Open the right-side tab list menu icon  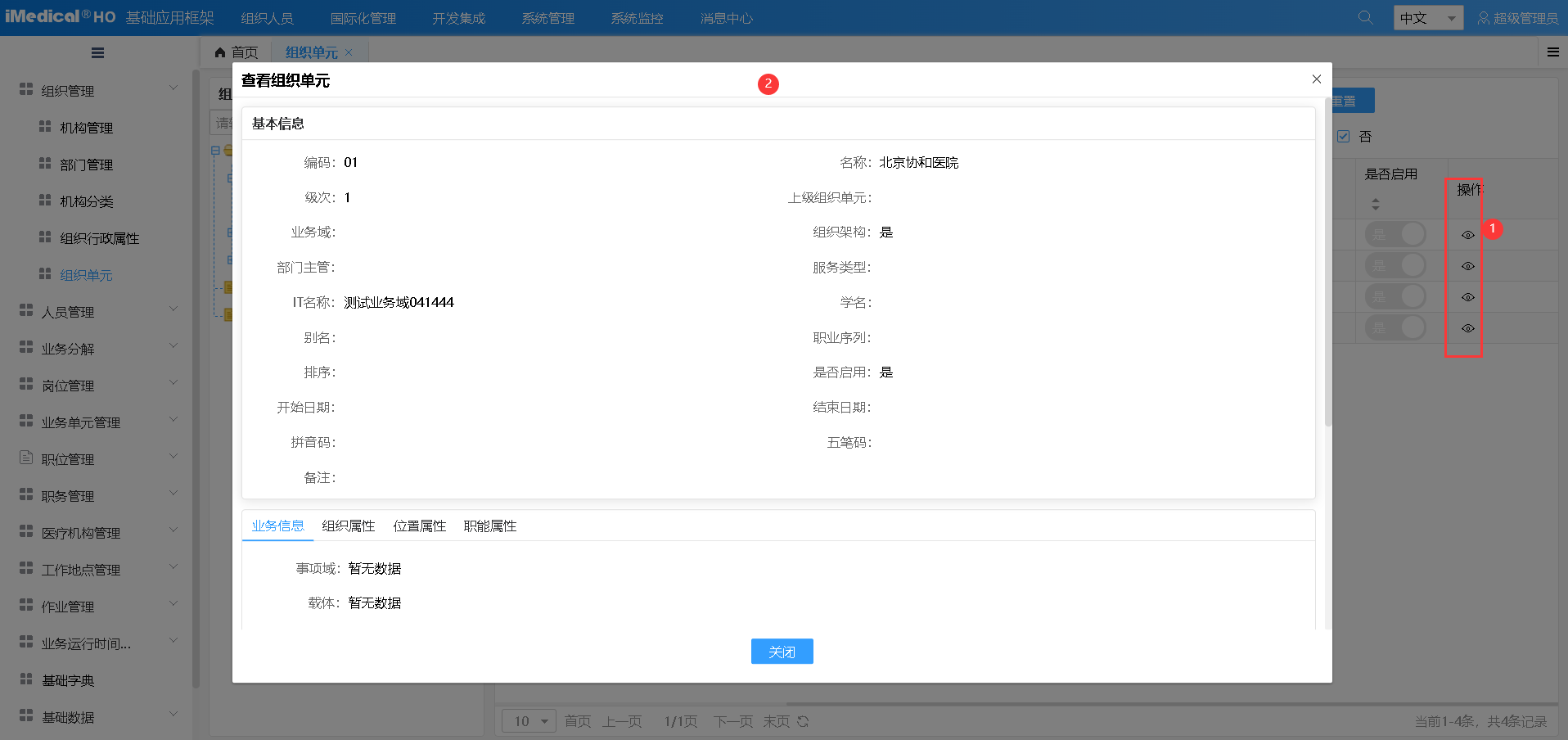(1552, 52)
